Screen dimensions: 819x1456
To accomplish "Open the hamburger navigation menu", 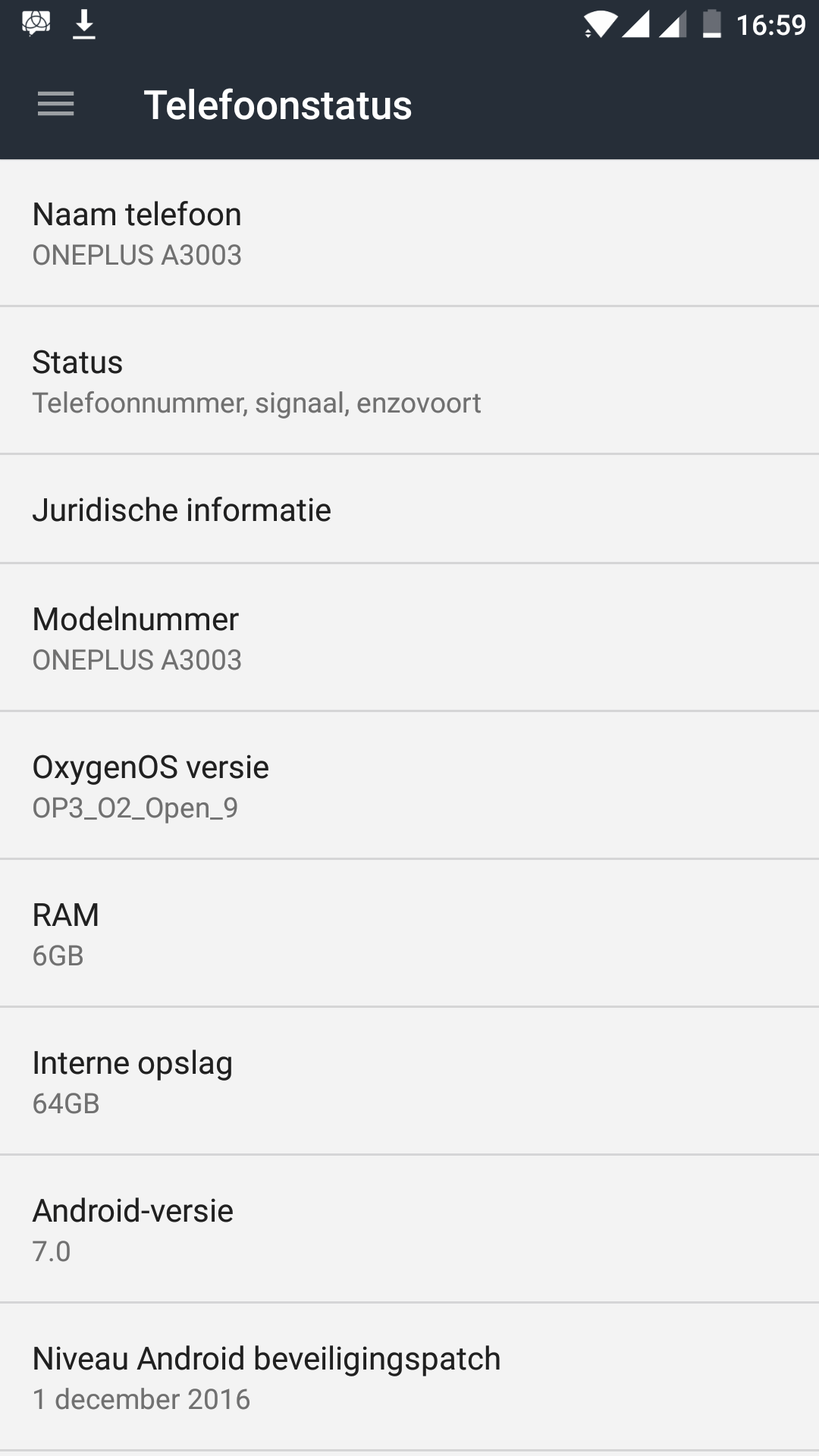I will pyautogui.click(x=55, y=104).
